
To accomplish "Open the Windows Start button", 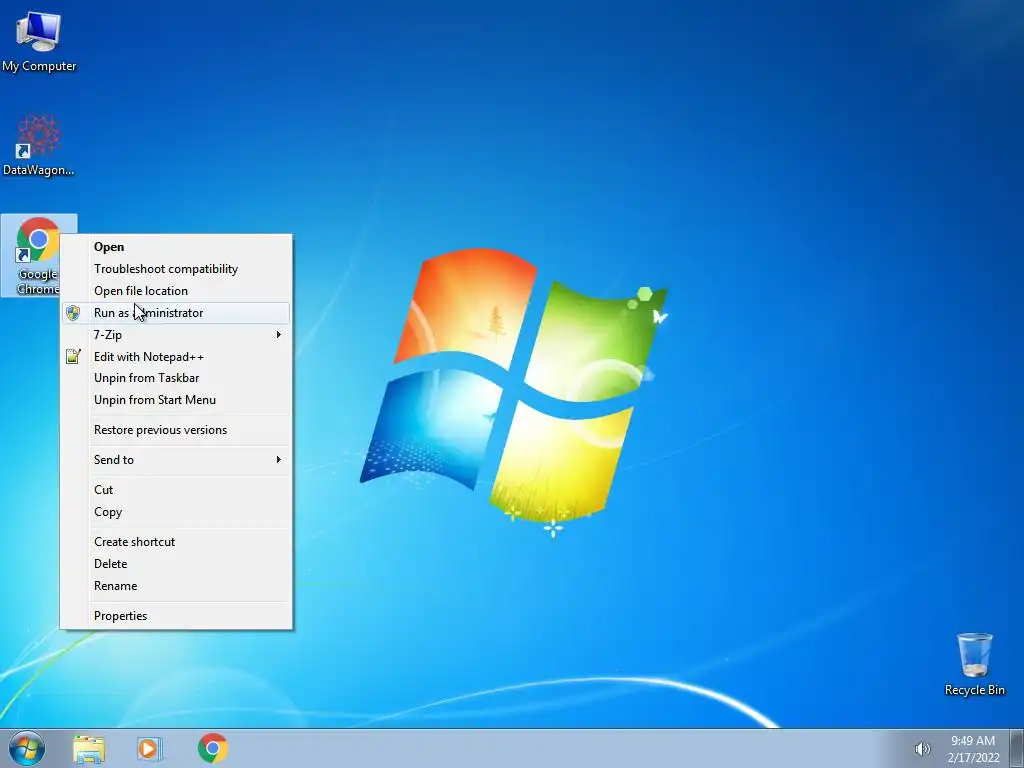I will pyautogui.click(x=27, y=748).
